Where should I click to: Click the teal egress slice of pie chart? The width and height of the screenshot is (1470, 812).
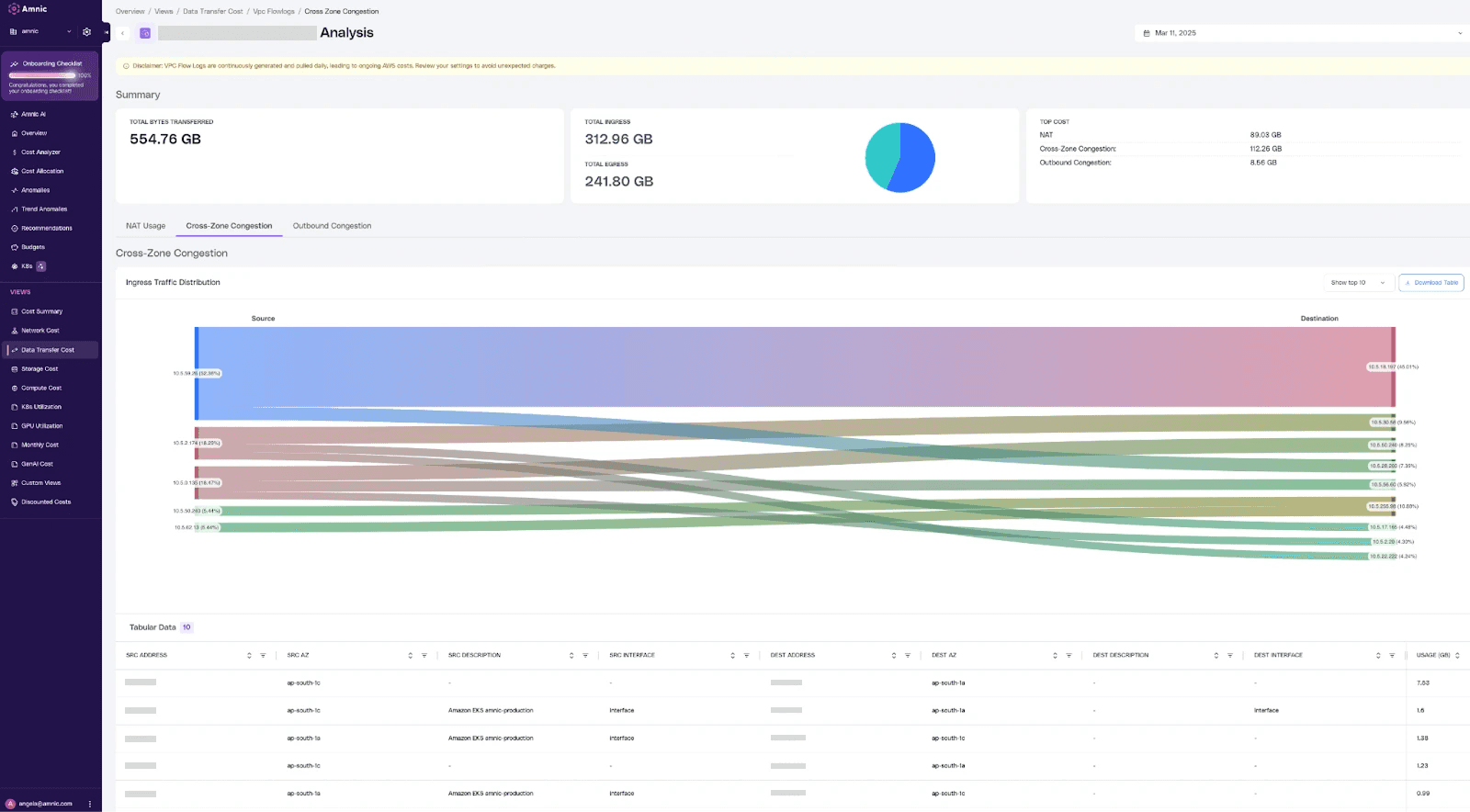882,156
